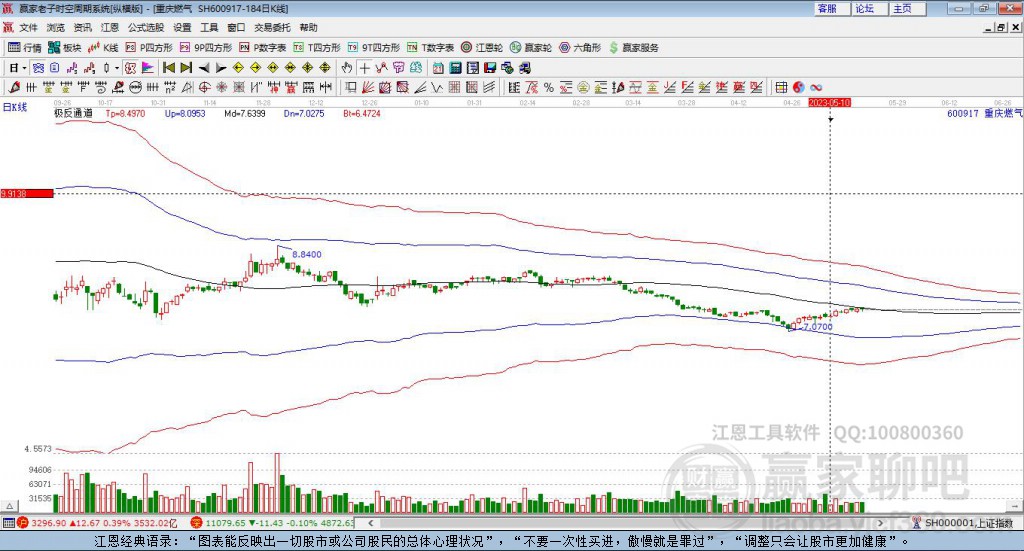The width and height of the screenshot is (1024, 551).
Task: Click the 极反通道 indicator name
Action: 73,113
